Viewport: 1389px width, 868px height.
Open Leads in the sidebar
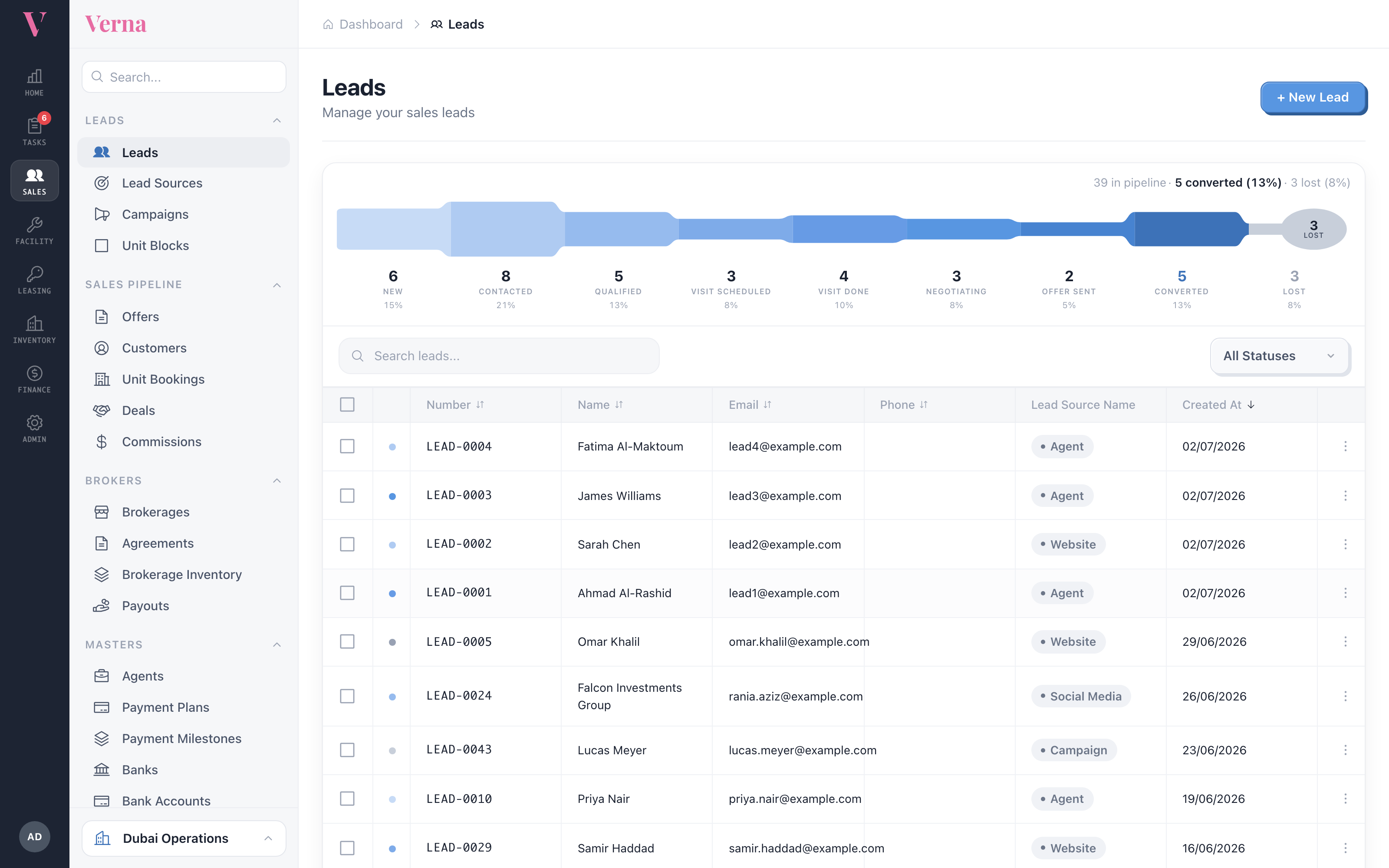pyautogui.click(x=184, y=152)
